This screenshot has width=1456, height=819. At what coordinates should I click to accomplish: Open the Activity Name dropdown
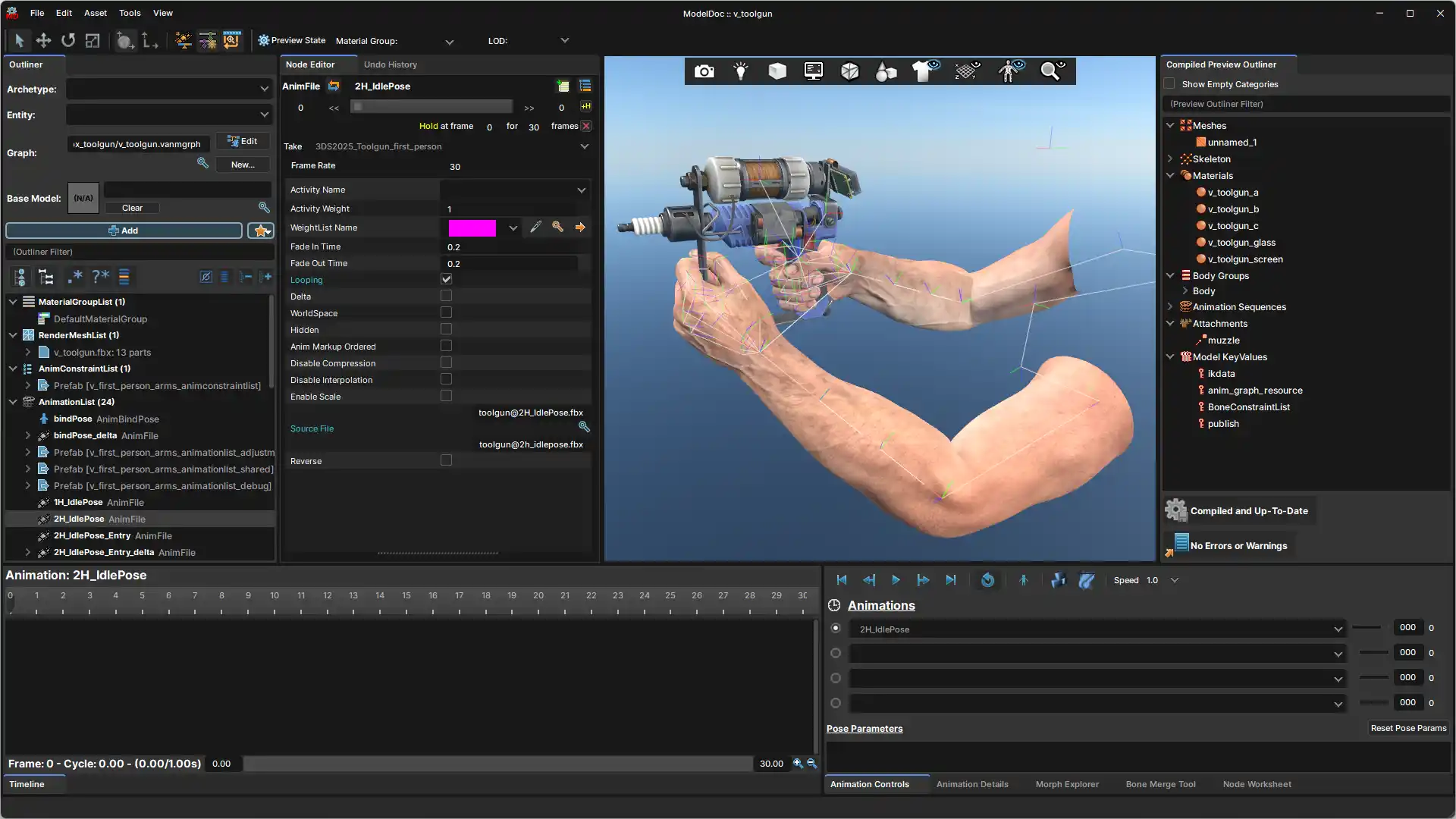581,190
